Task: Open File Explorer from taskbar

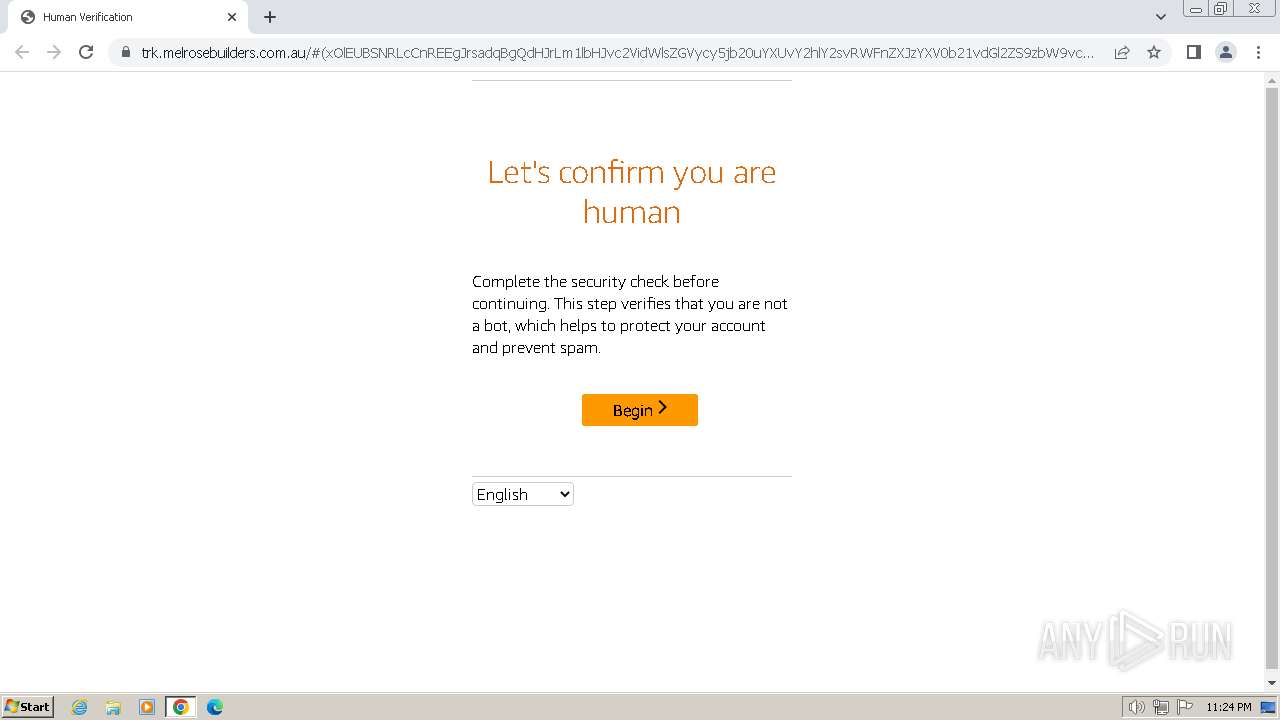Action: pyautogui.click(x=113, y=707)
